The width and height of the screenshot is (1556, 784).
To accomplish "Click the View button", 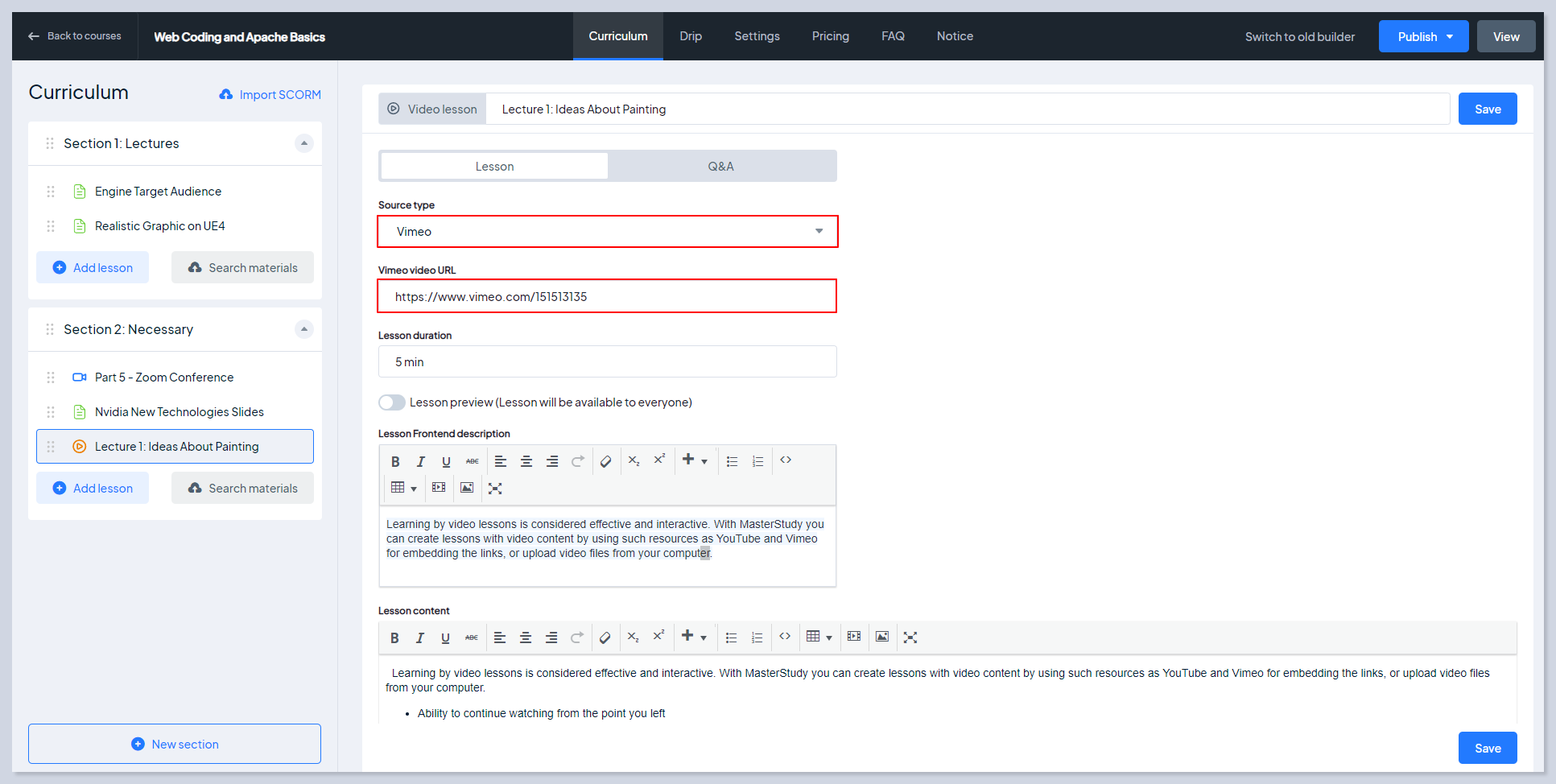I will [1506, 36].
